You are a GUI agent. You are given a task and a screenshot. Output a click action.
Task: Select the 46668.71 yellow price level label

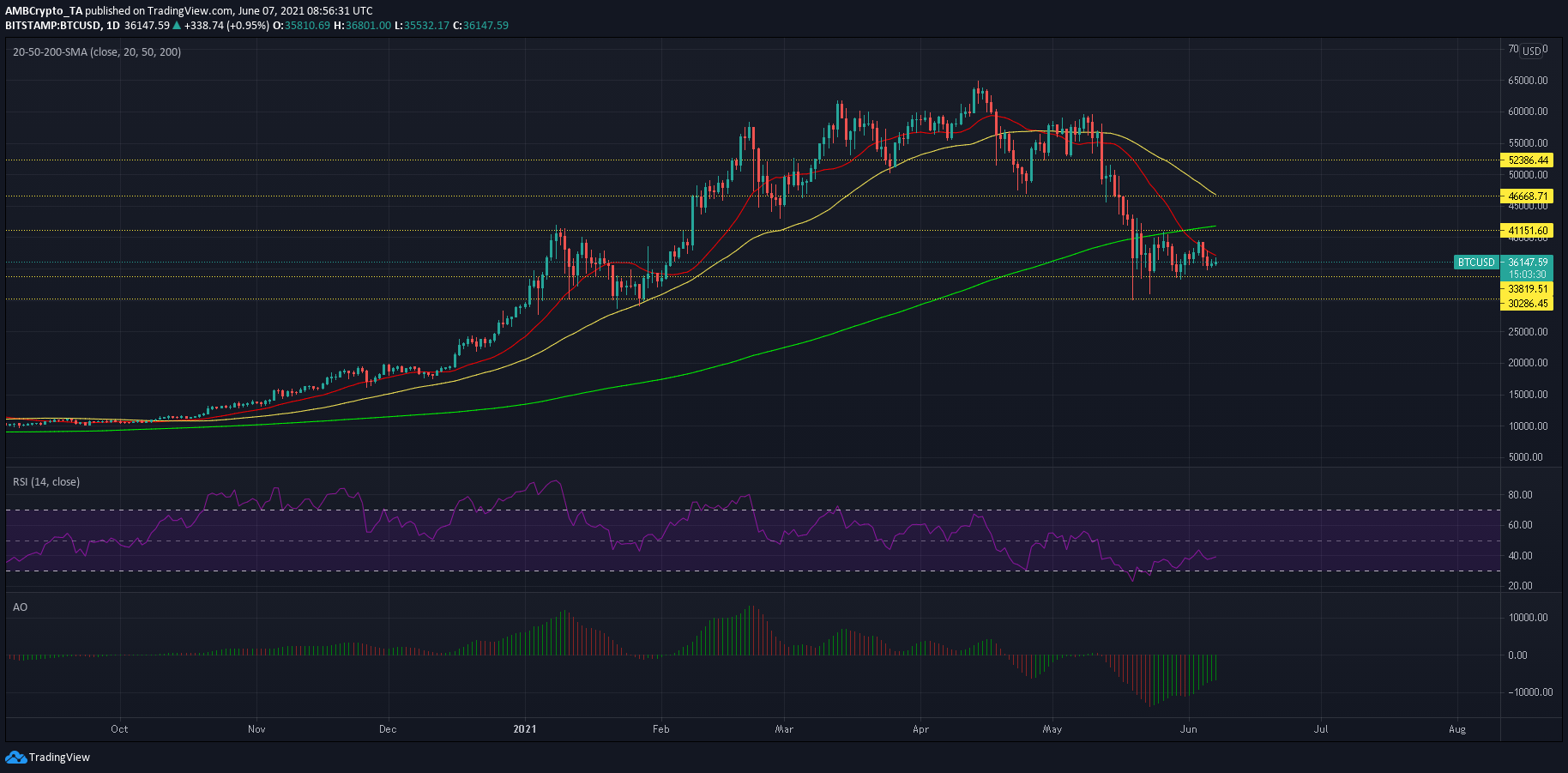1528,196
